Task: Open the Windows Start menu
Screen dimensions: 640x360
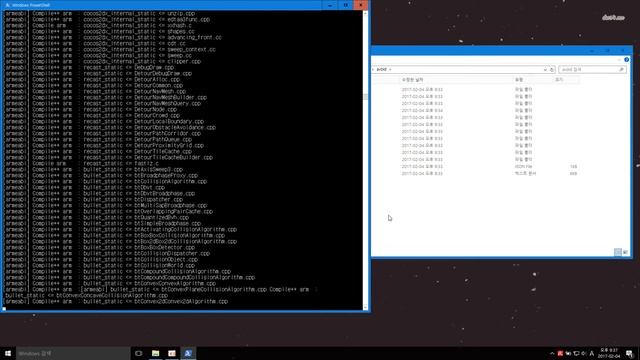Action: pyautogui.click(x=8, y=353)
